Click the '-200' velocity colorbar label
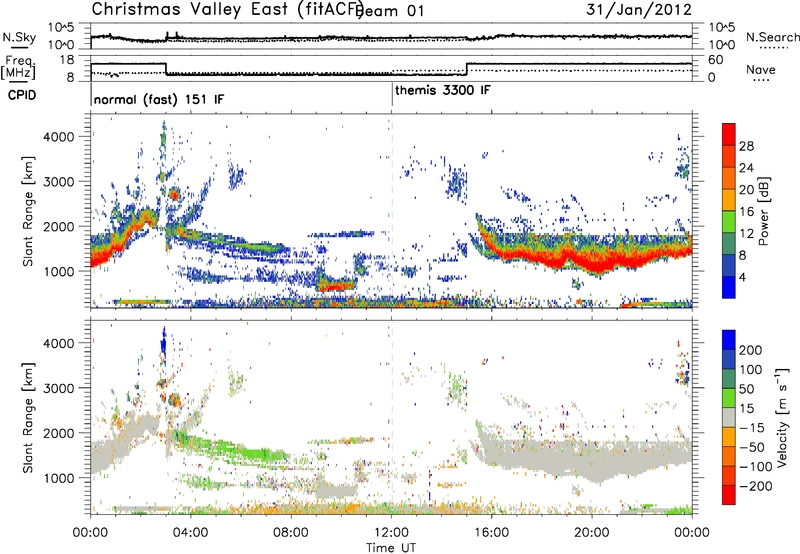This screenshot has height=554, width=800. pyautogui.click(x=756, y=486)
